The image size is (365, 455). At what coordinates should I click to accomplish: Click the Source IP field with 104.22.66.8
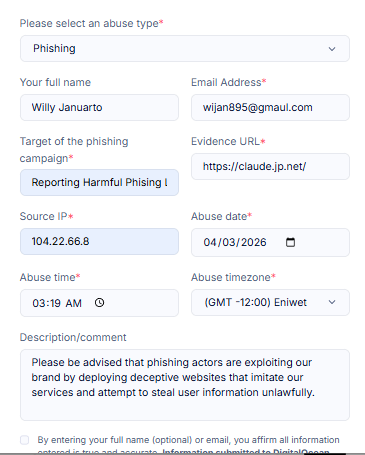pos(99,241)
